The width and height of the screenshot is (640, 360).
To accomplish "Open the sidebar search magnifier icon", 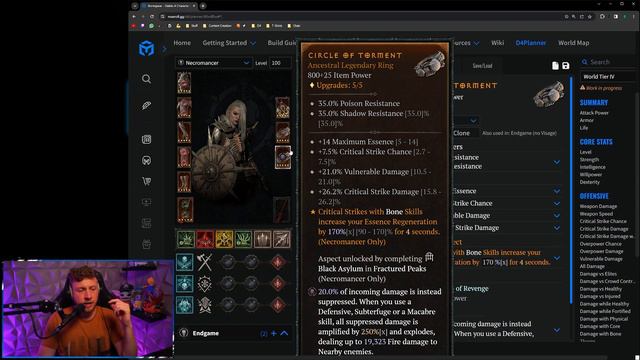I will tap(146, 79).
